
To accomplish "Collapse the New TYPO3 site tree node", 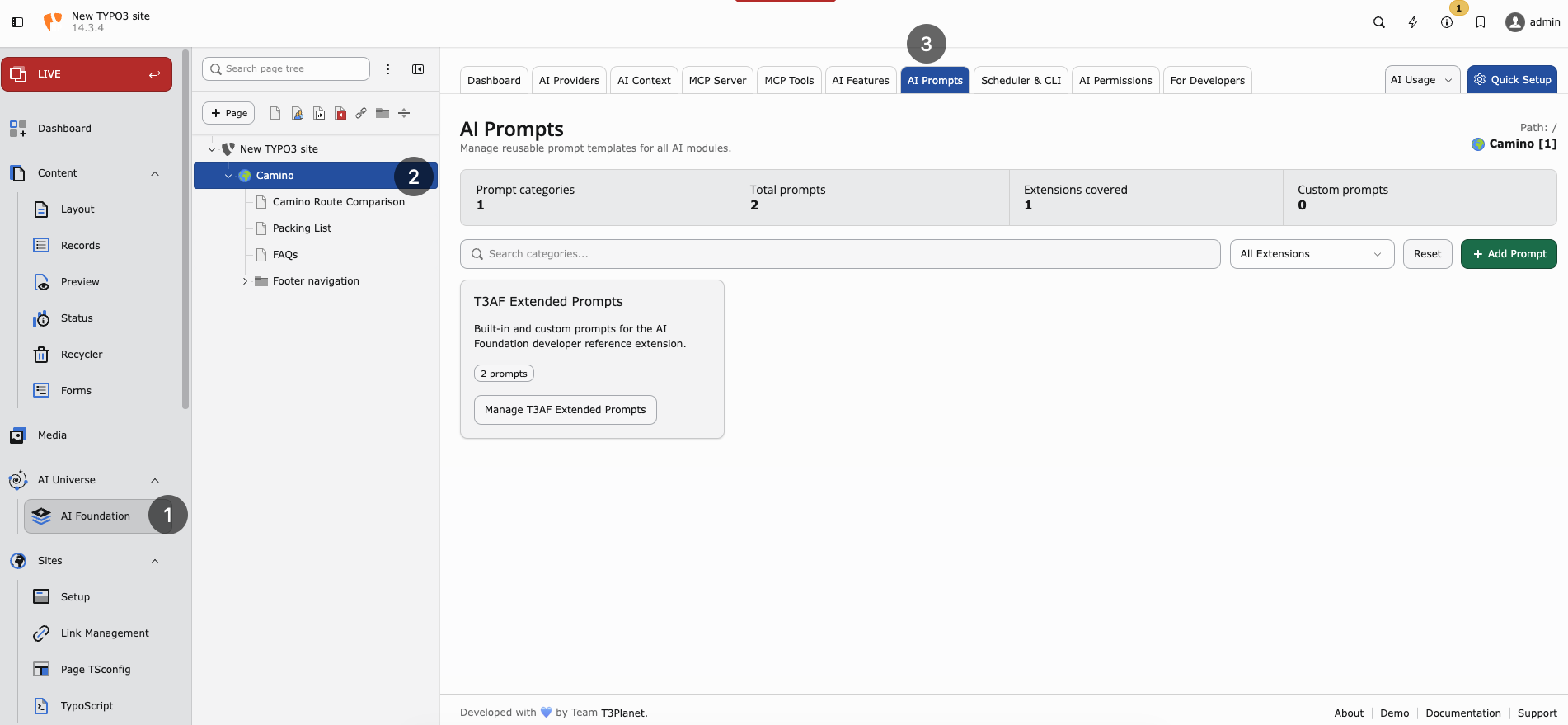I will point(212,149).
